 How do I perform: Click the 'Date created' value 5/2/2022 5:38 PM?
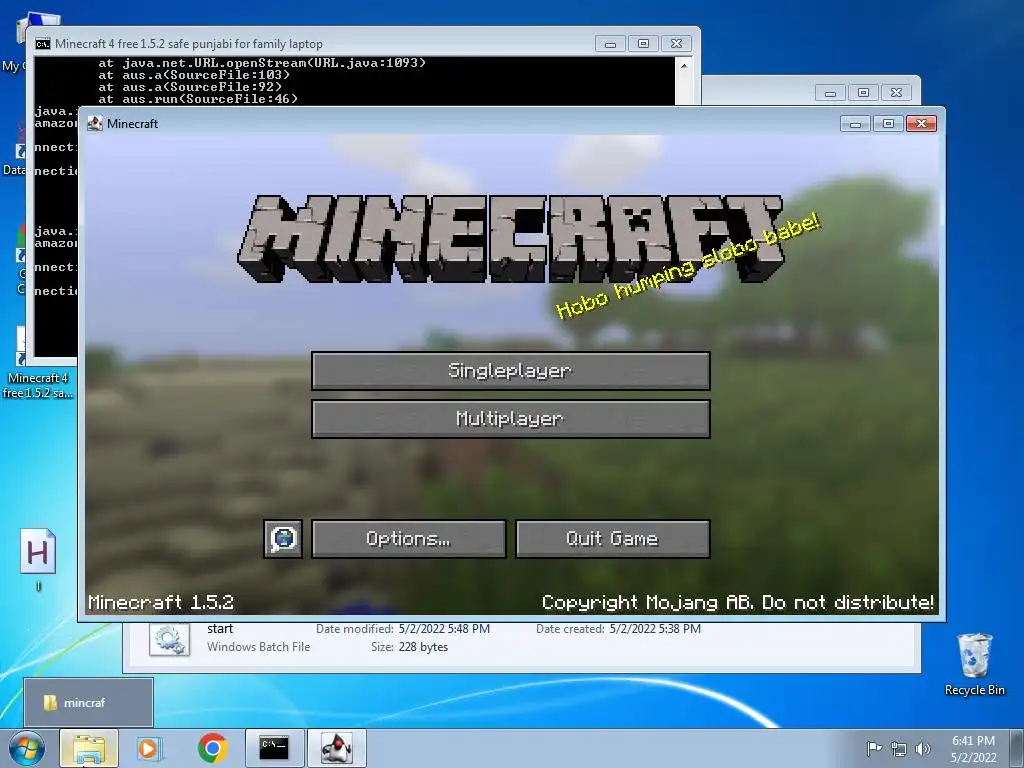655,629
